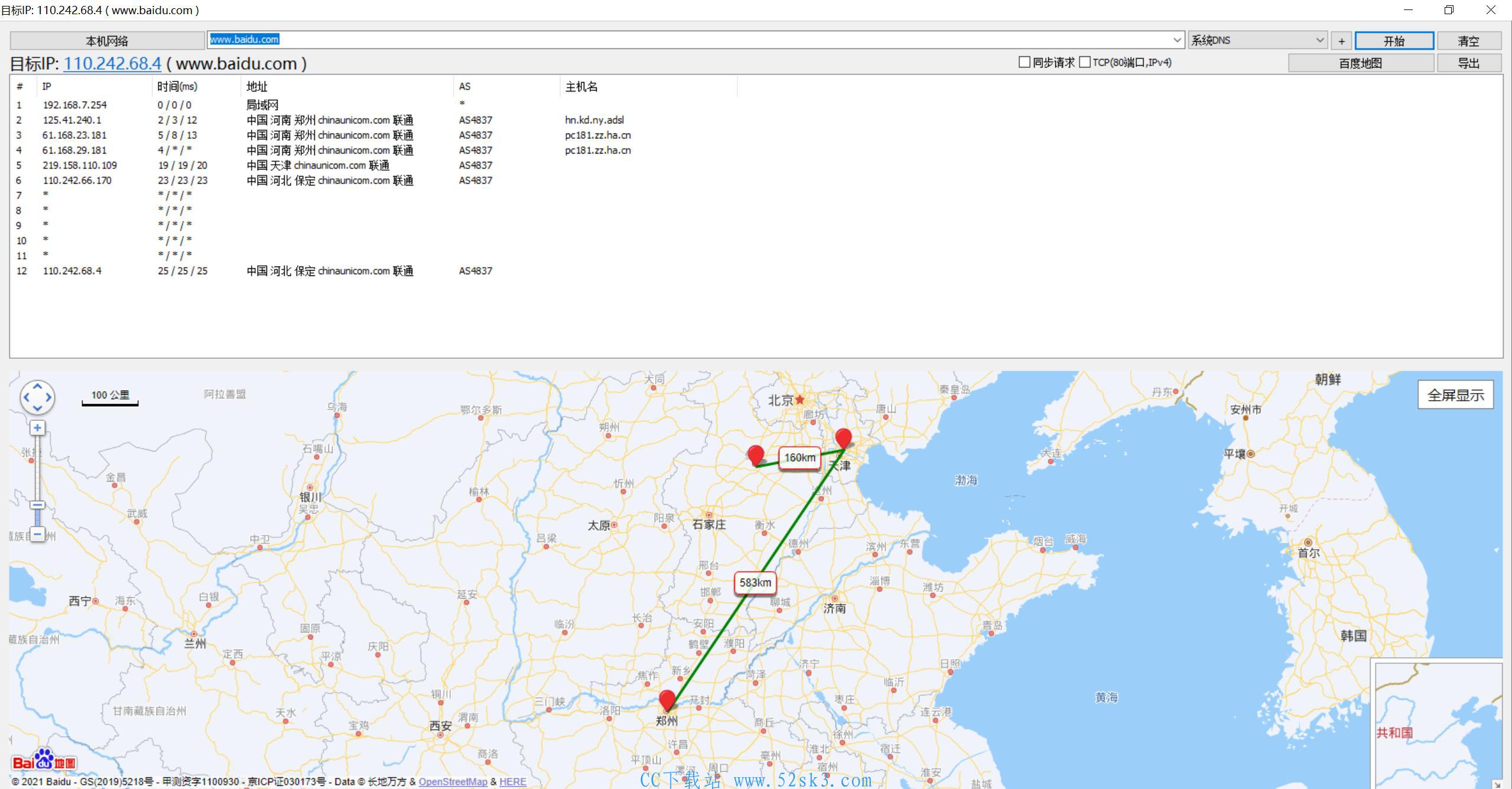
Task: Click the Baoding red map marker
Action: [756, 456]
